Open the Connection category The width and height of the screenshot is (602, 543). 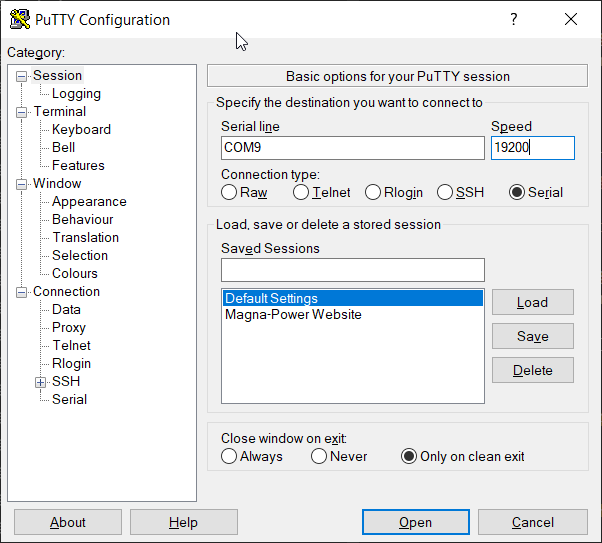pyautogui.click(x=66, y=291)
